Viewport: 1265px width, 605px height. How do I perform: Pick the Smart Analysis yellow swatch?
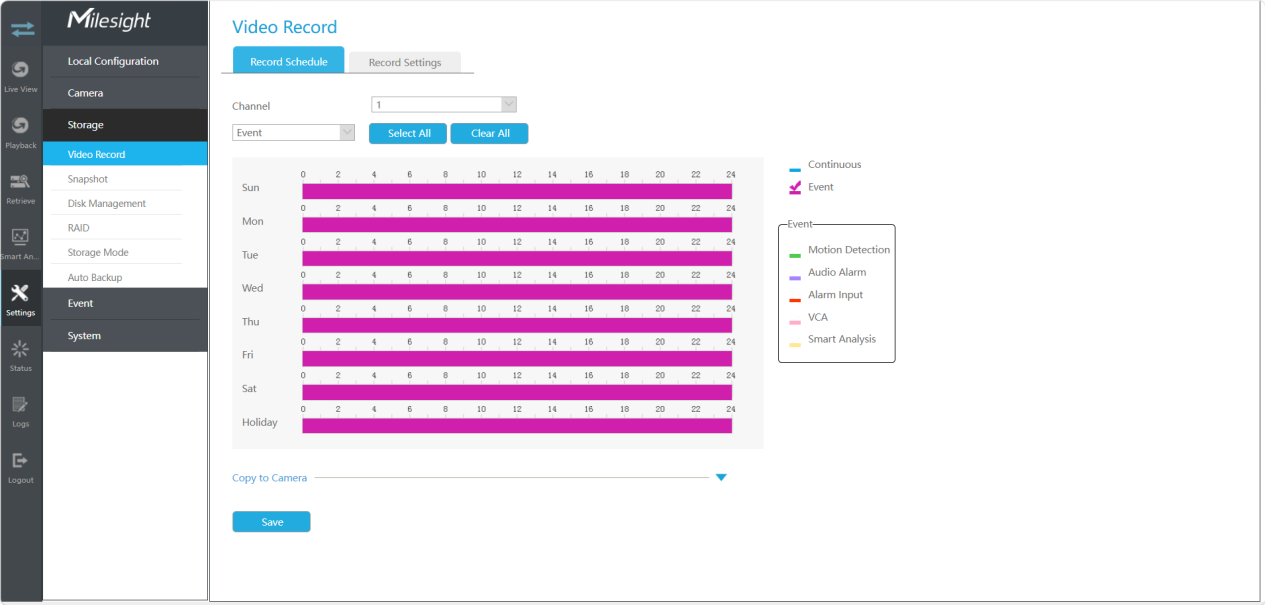pos(795,344)
